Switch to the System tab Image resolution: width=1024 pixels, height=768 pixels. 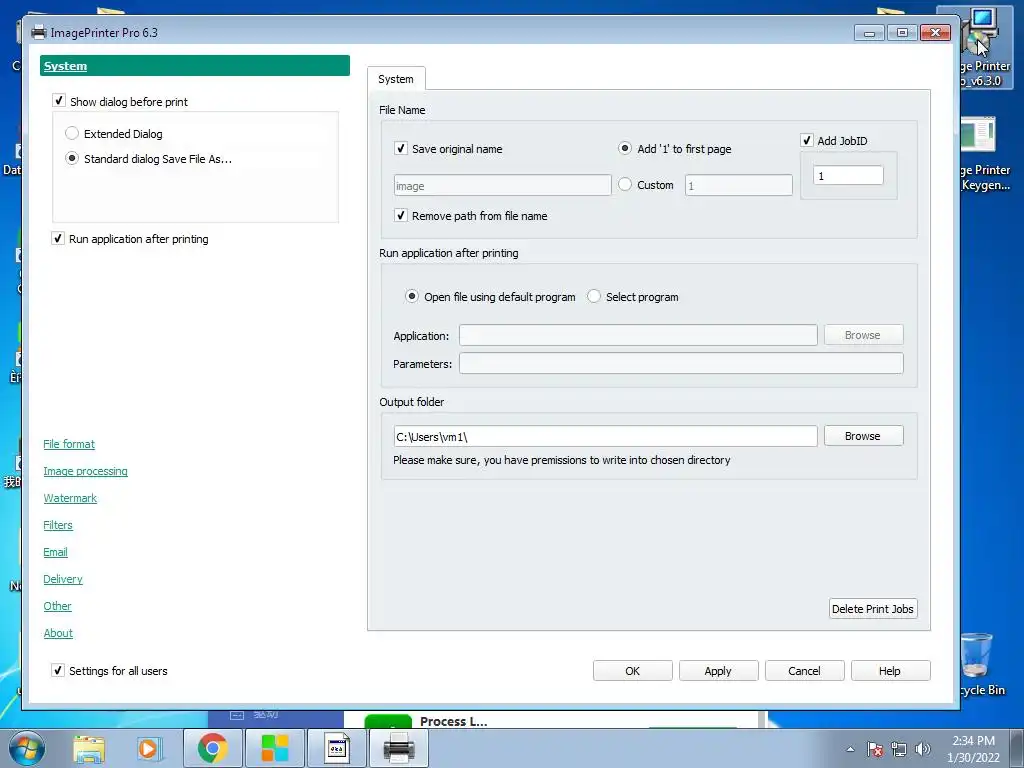click(396, 79)
